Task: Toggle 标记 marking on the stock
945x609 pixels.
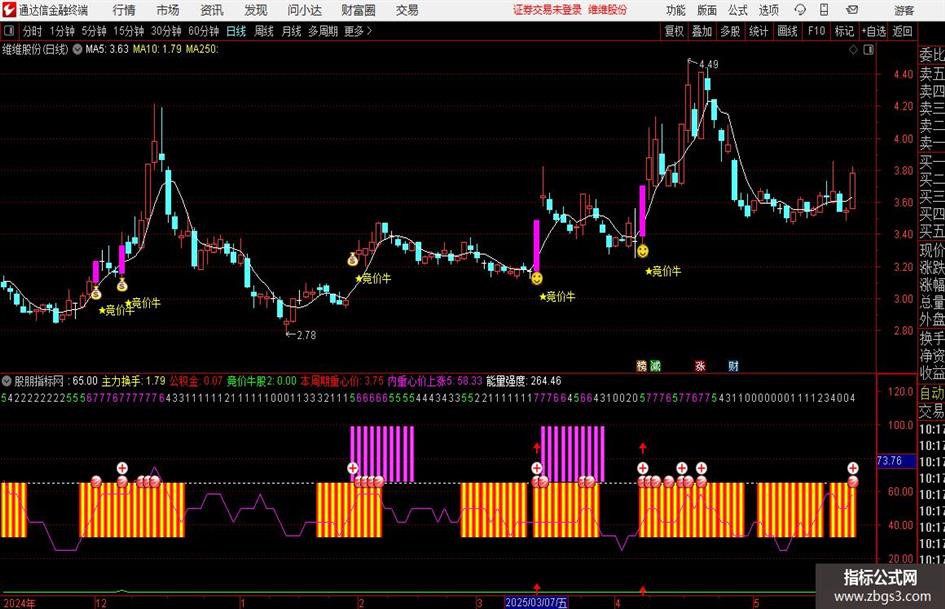Action: [844, 31]
